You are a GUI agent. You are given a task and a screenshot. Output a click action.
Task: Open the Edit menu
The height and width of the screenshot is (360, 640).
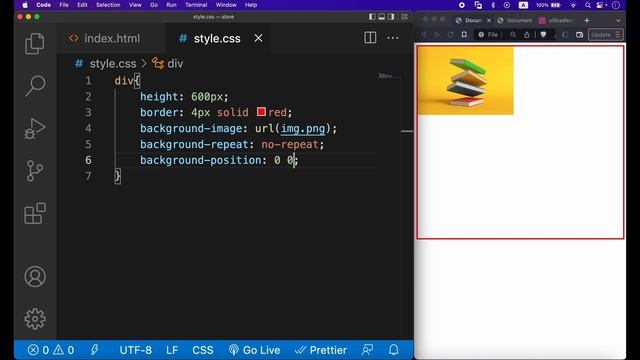[x=82, y=5]
